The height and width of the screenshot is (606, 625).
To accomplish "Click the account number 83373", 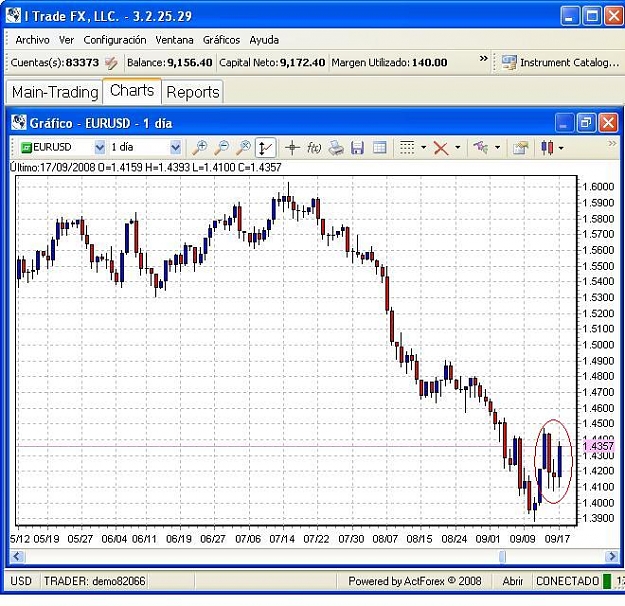I will pyautogui.click(x=82, y=63).
